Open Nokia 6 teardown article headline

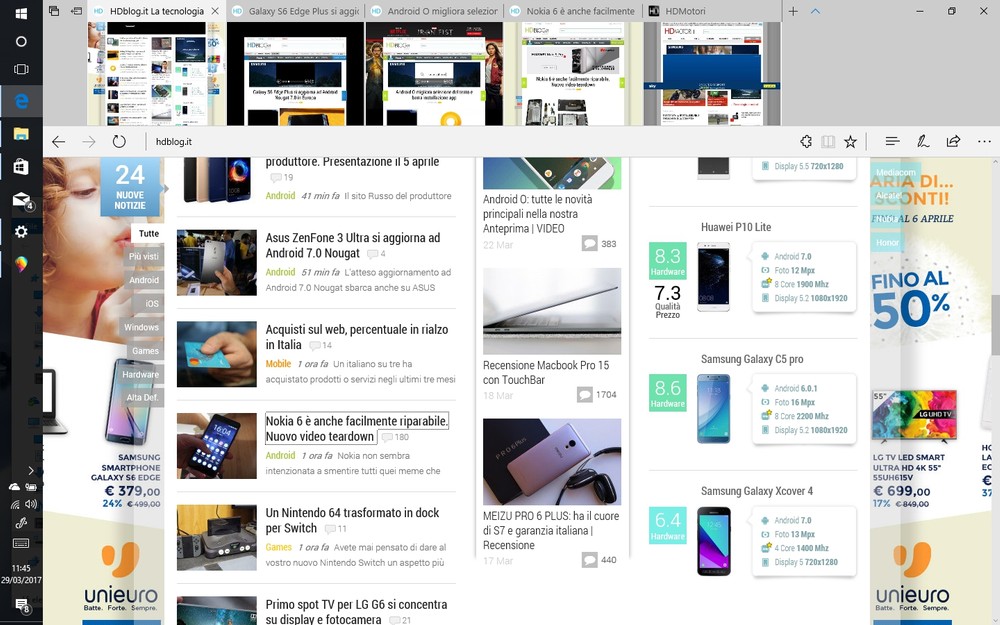[357, 429]
